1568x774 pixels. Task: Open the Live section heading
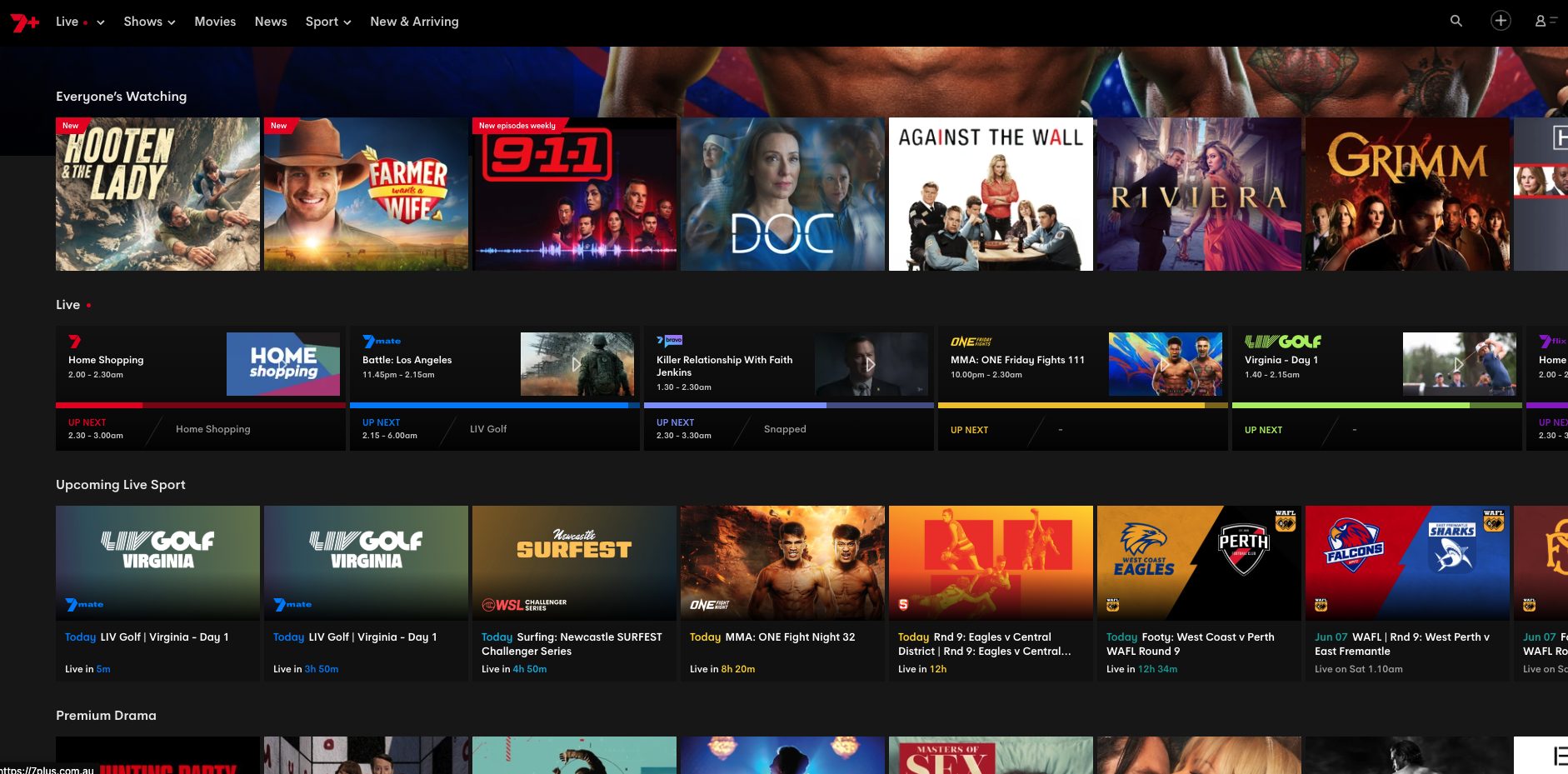[x=68, y=305]
